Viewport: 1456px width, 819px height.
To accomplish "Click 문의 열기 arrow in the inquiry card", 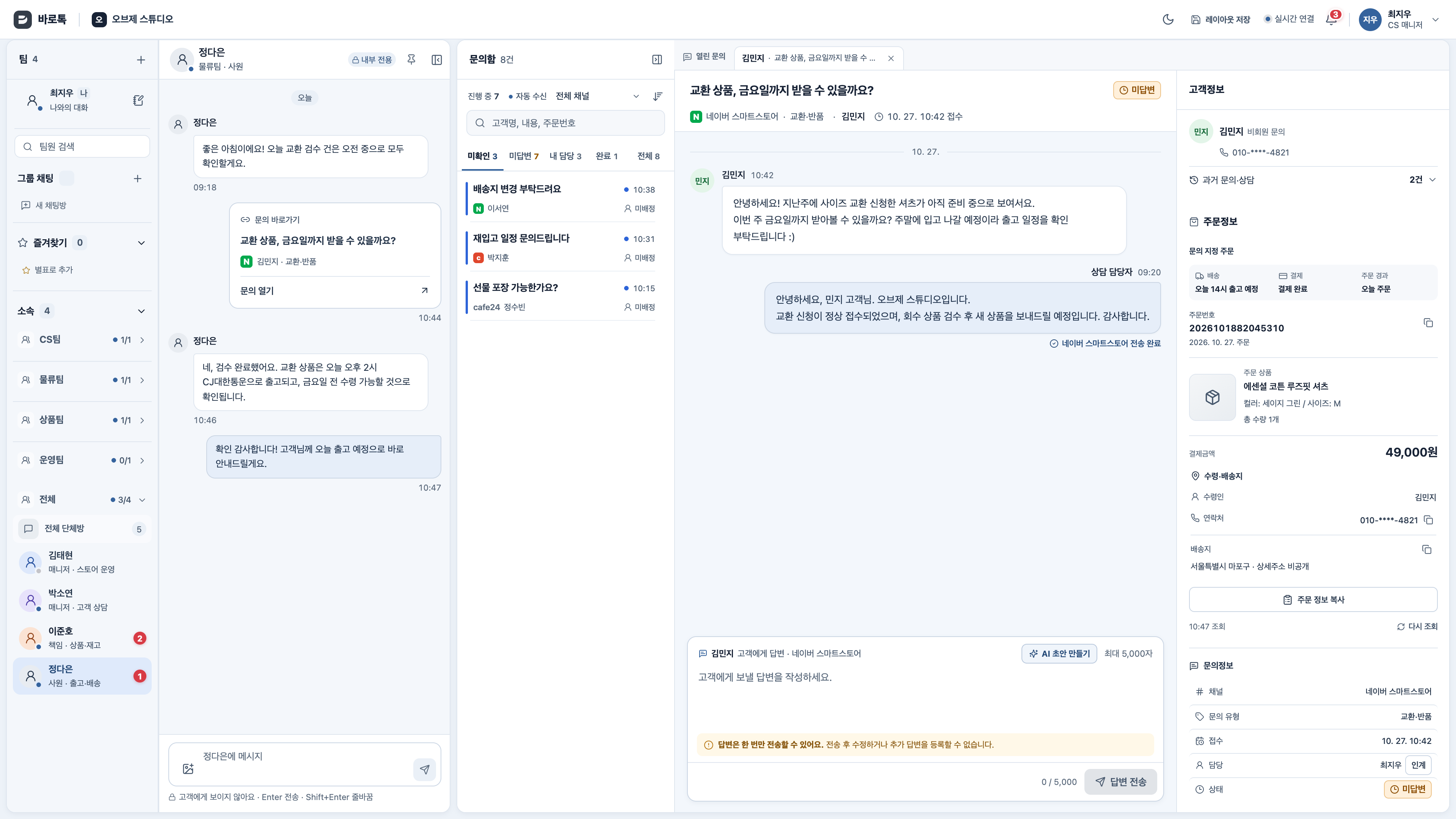I will 425,290.
